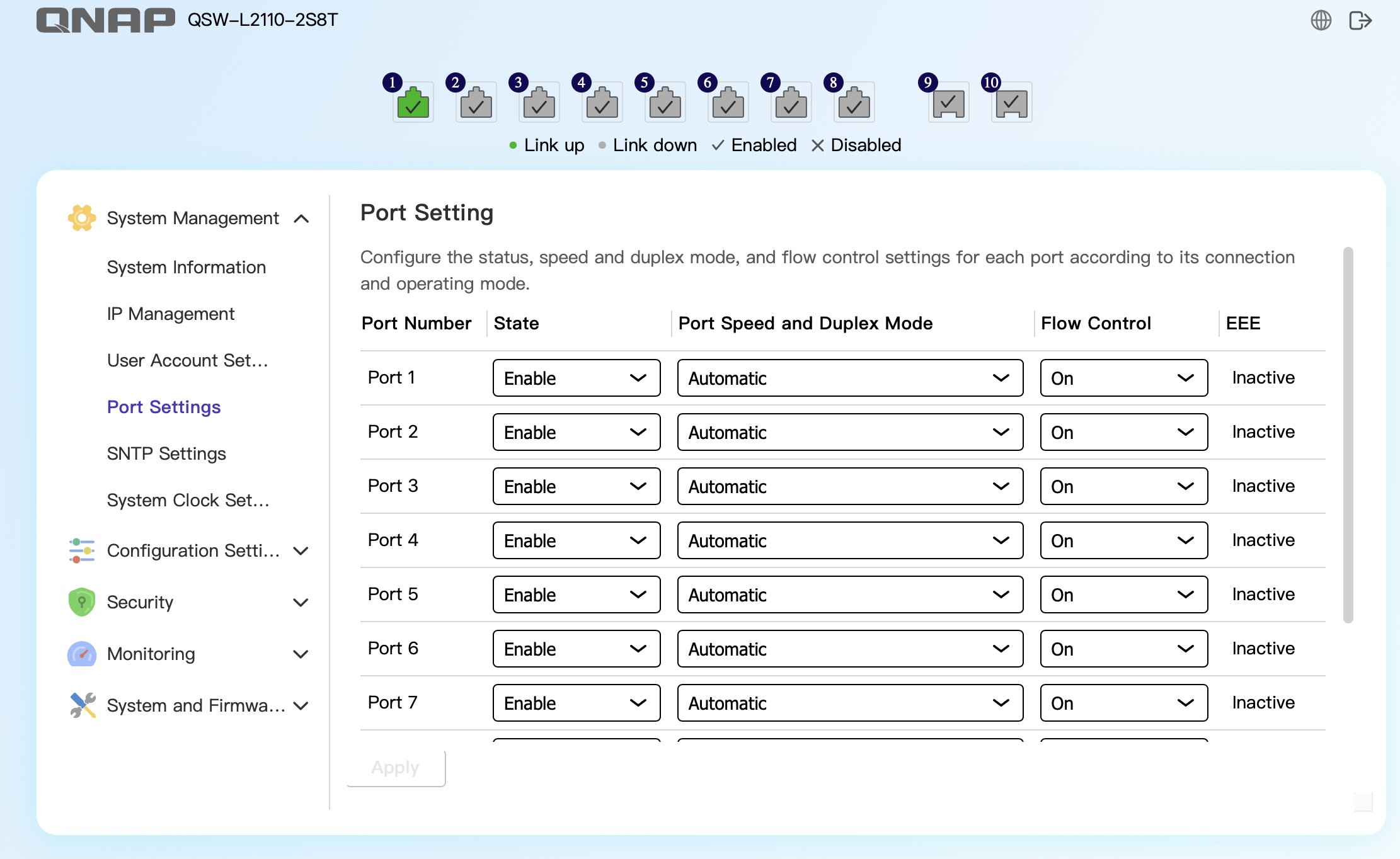Open Port 5 Flow Control dropdown
The width and height of the screenshot is (1400, 859).
pyautogui.click(x=1124, y=594)
